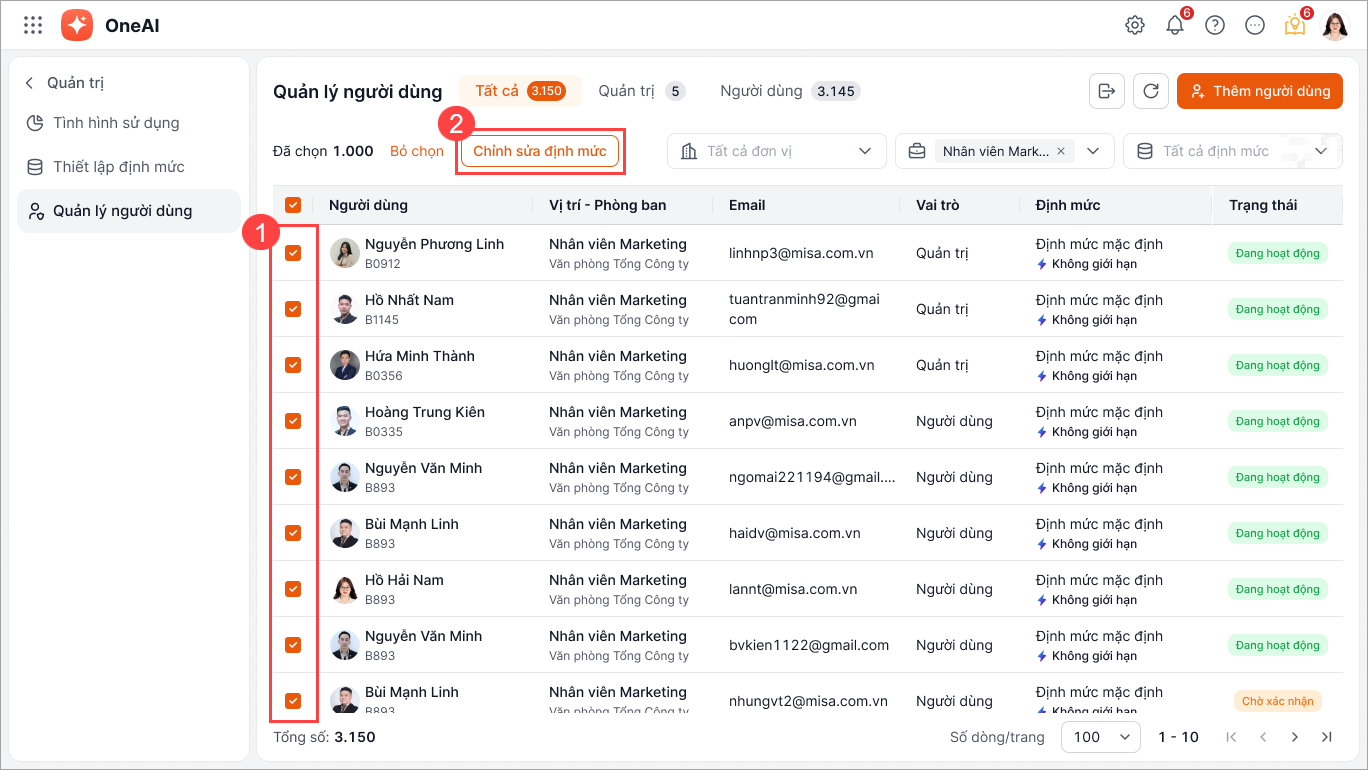The height and width of the screenshot is (770, 1368).
Task: Click the Chờ xác nhận status badge
Action: click(x=1277, y=701)
